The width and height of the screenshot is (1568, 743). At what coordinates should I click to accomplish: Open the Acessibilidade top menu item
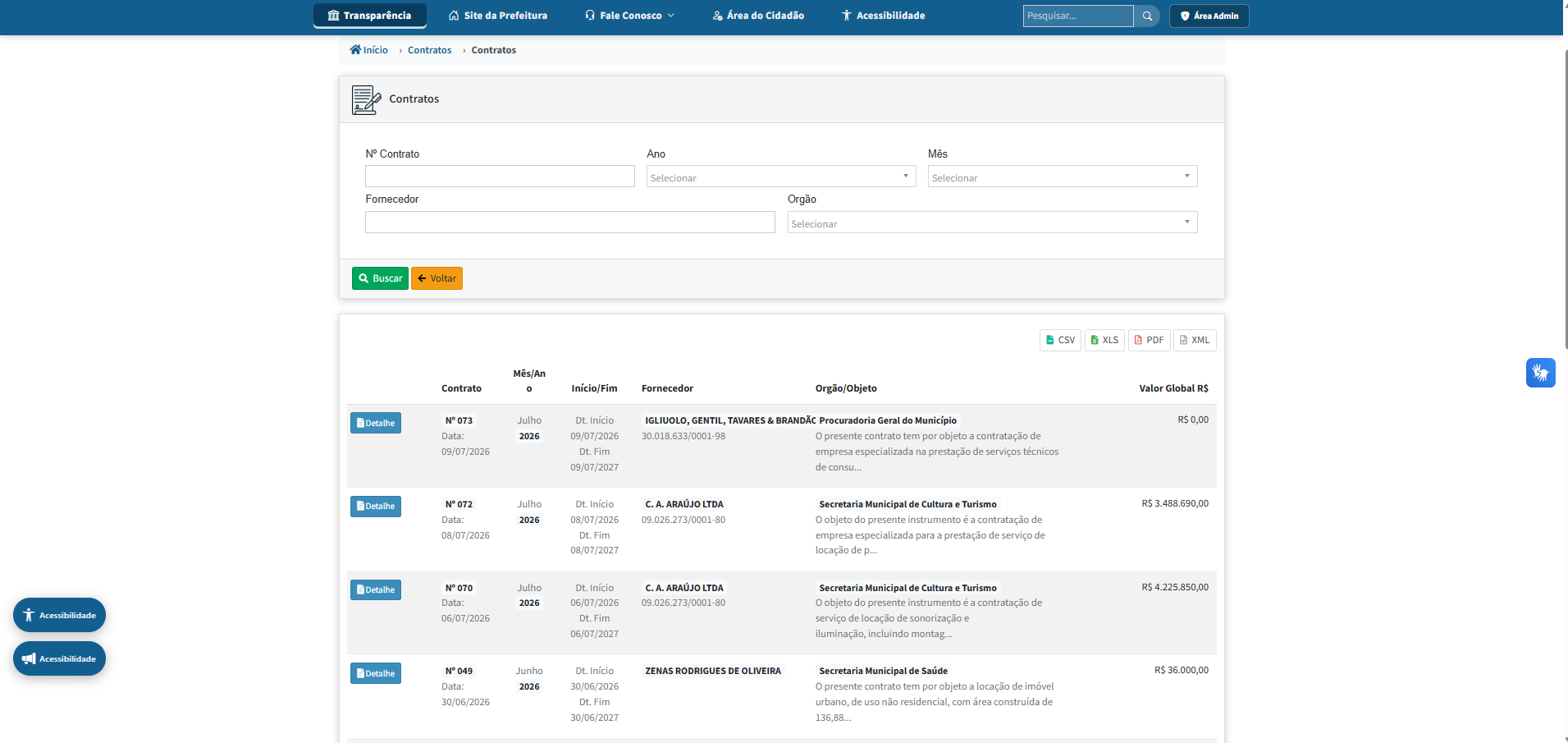[883, 16]
